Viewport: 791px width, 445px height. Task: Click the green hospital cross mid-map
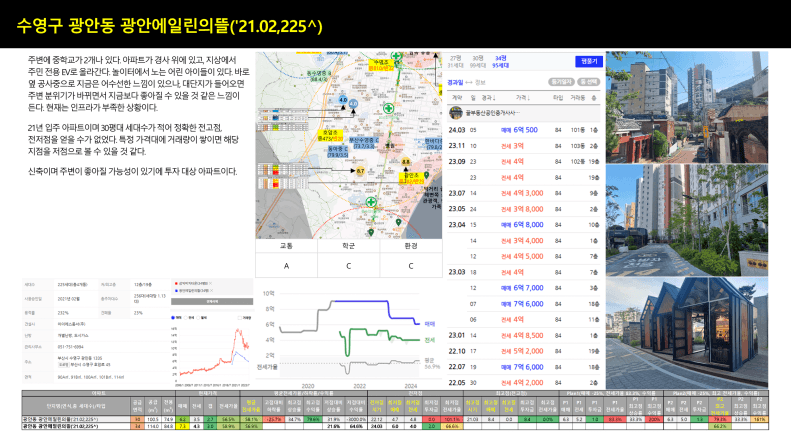pyautogui.click(x=388, y=108)
